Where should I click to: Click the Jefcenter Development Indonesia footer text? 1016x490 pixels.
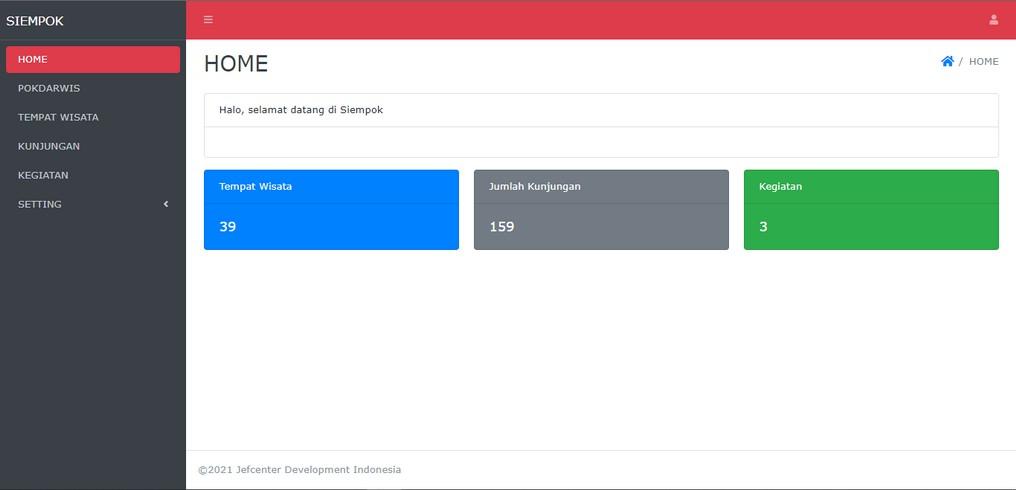point(299,470)
